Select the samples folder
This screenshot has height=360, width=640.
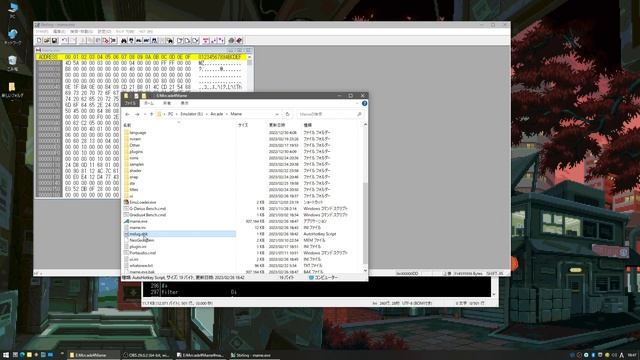[x=137, y=164]
